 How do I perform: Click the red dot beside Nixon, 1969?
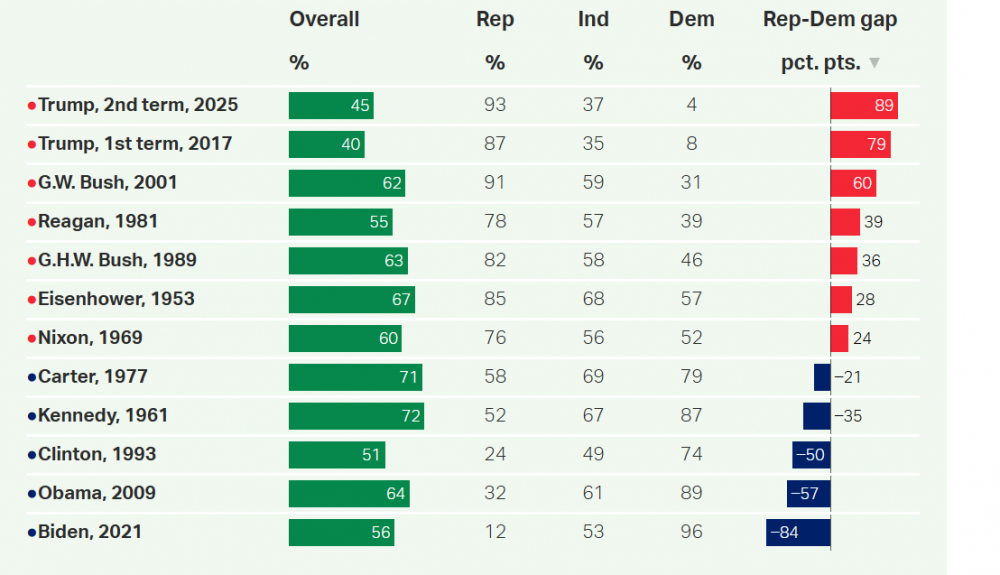[32, 338]
